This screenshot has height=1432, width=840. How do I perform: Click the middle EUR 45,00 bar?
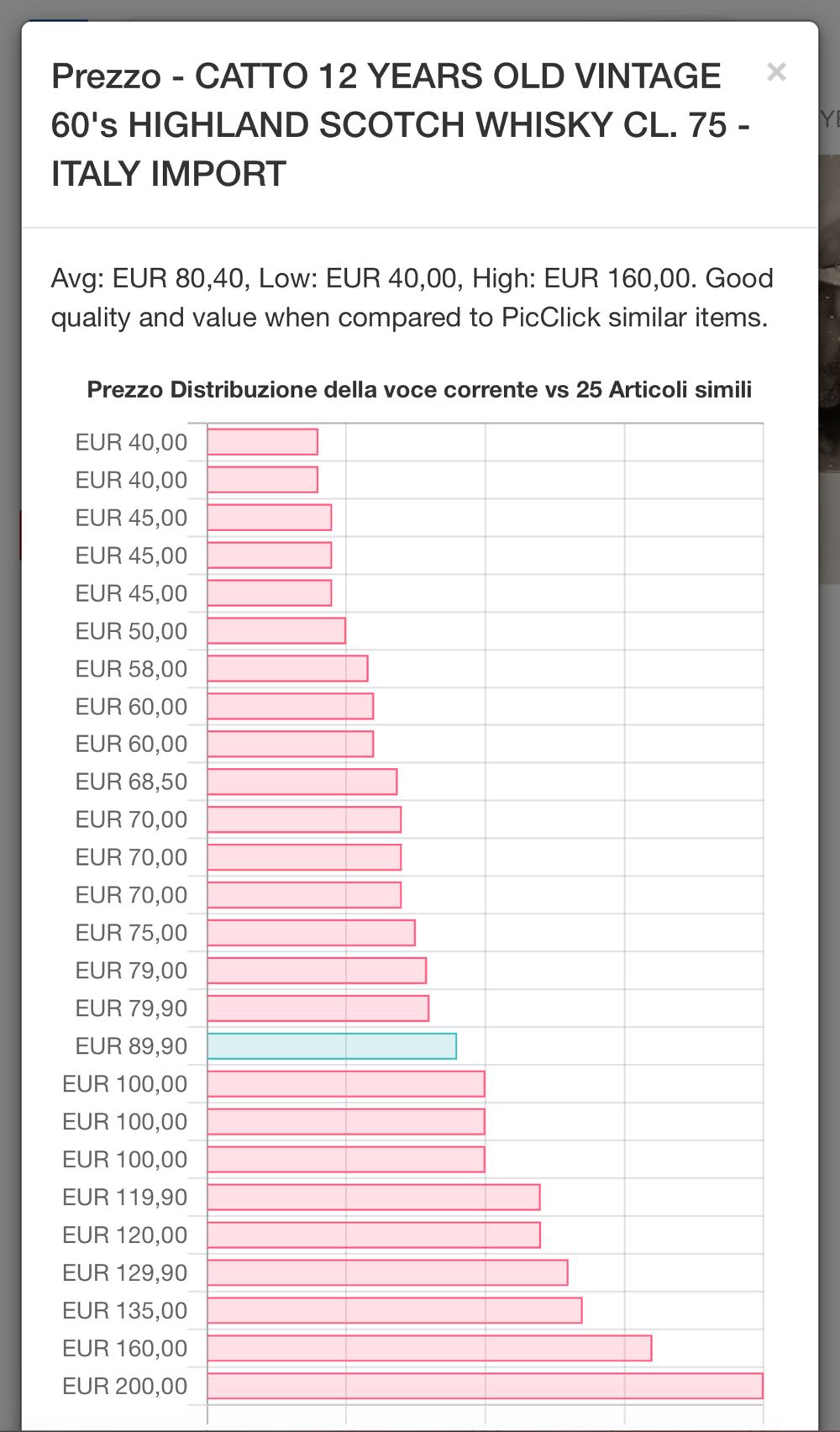270,555
